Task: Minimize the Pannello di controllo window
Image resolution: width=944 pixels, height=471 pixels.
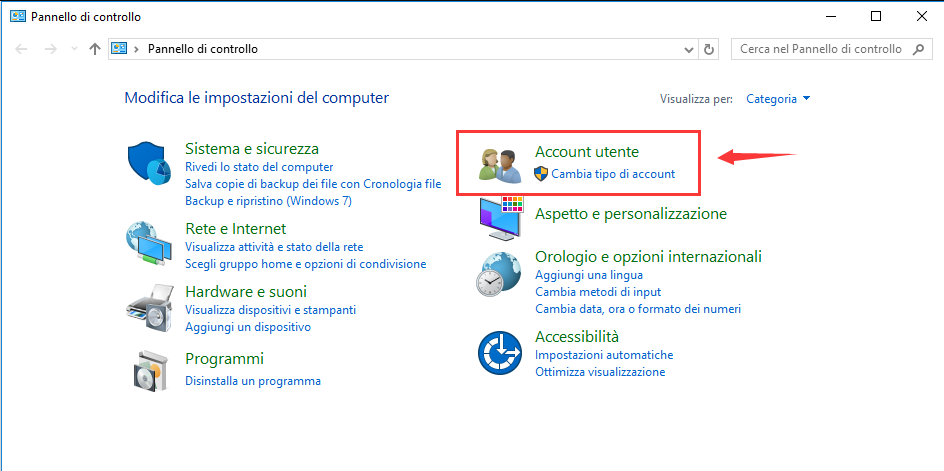Action: (x=830, y=16)
